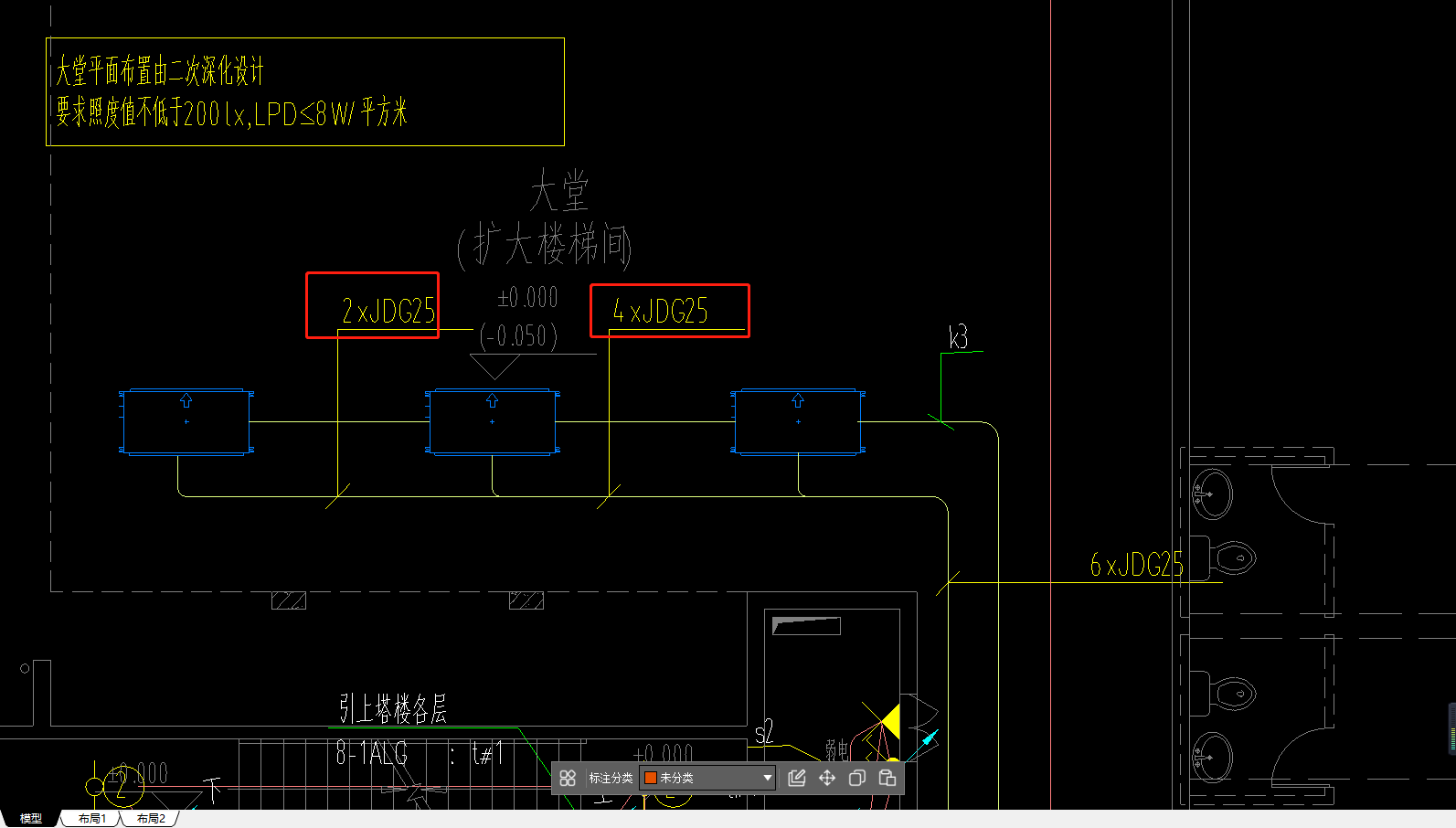The width and height of the screenshot is (1456, 828).
Task: Select the move annotation arrows icon
Action: click(827, 778)
